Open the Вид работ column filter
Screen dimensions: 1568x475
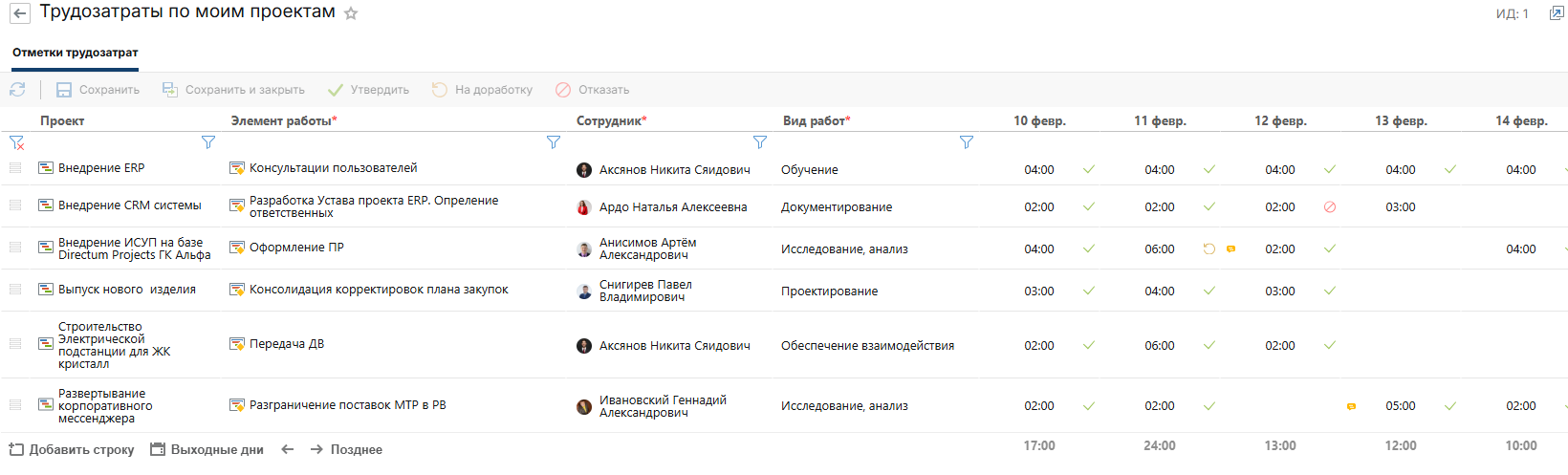click(x=966, y=142)
